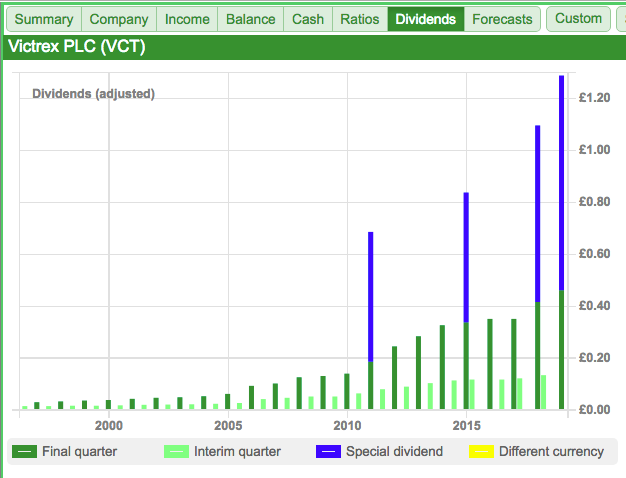Viewport: 626px width, 478px height.
Task: Toggle Special dividend legend swatch
Action: click(328, 452)
